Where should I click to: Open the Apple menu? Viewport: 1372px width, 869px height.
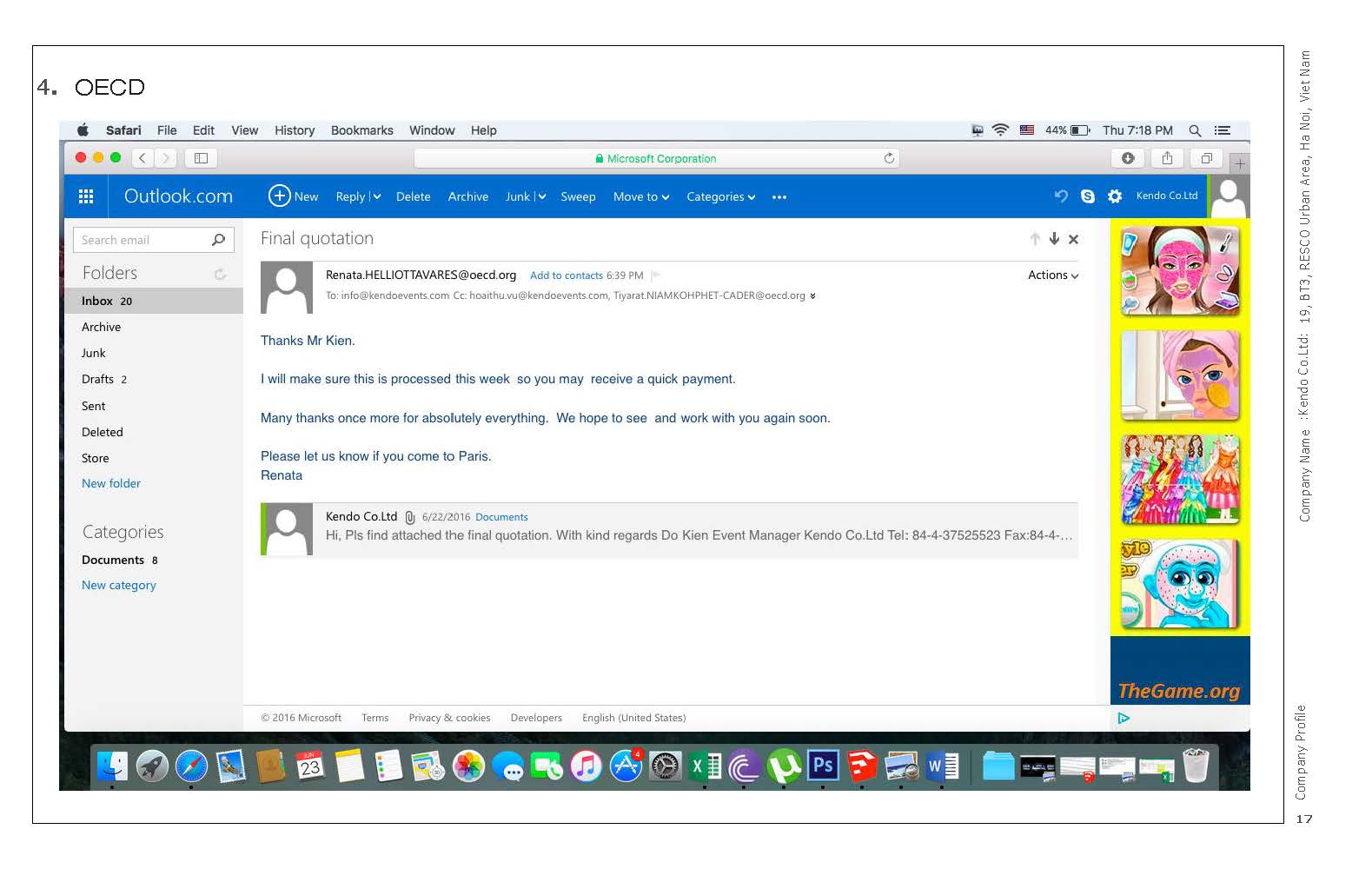(83, 130)
